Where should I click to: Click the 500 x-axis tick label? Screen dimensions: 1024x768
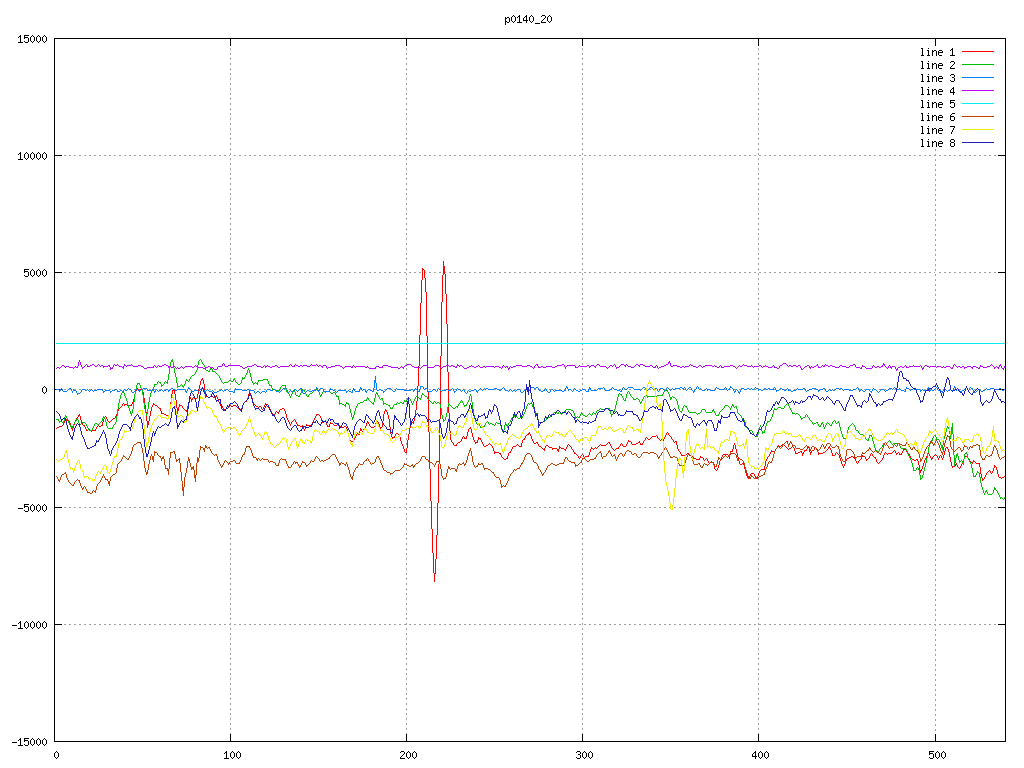click(935, 755)
